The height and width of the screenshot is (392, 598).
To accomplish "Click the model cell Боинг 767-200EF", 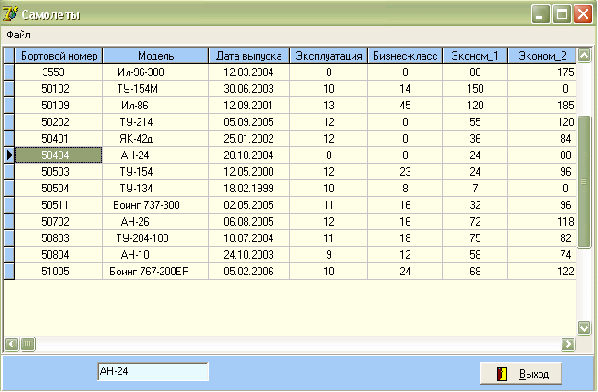I will click(x=156, y=272).
